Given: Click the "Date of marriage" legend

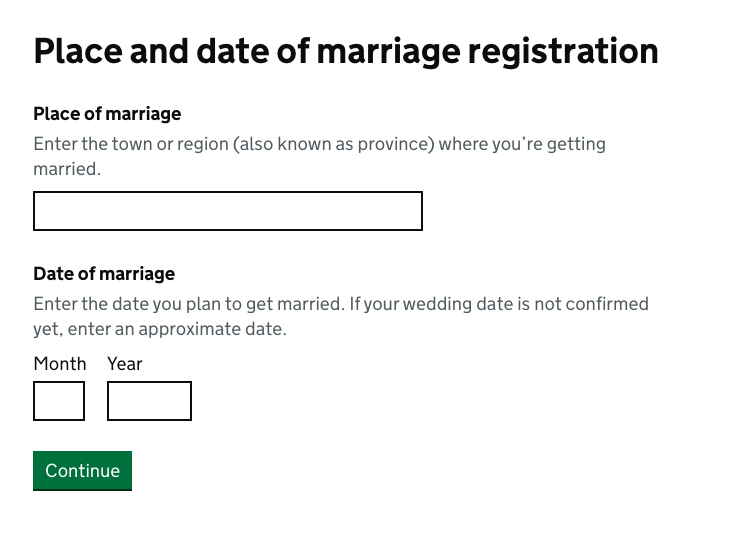Looking at the screenshot, I should click(104, 273).
